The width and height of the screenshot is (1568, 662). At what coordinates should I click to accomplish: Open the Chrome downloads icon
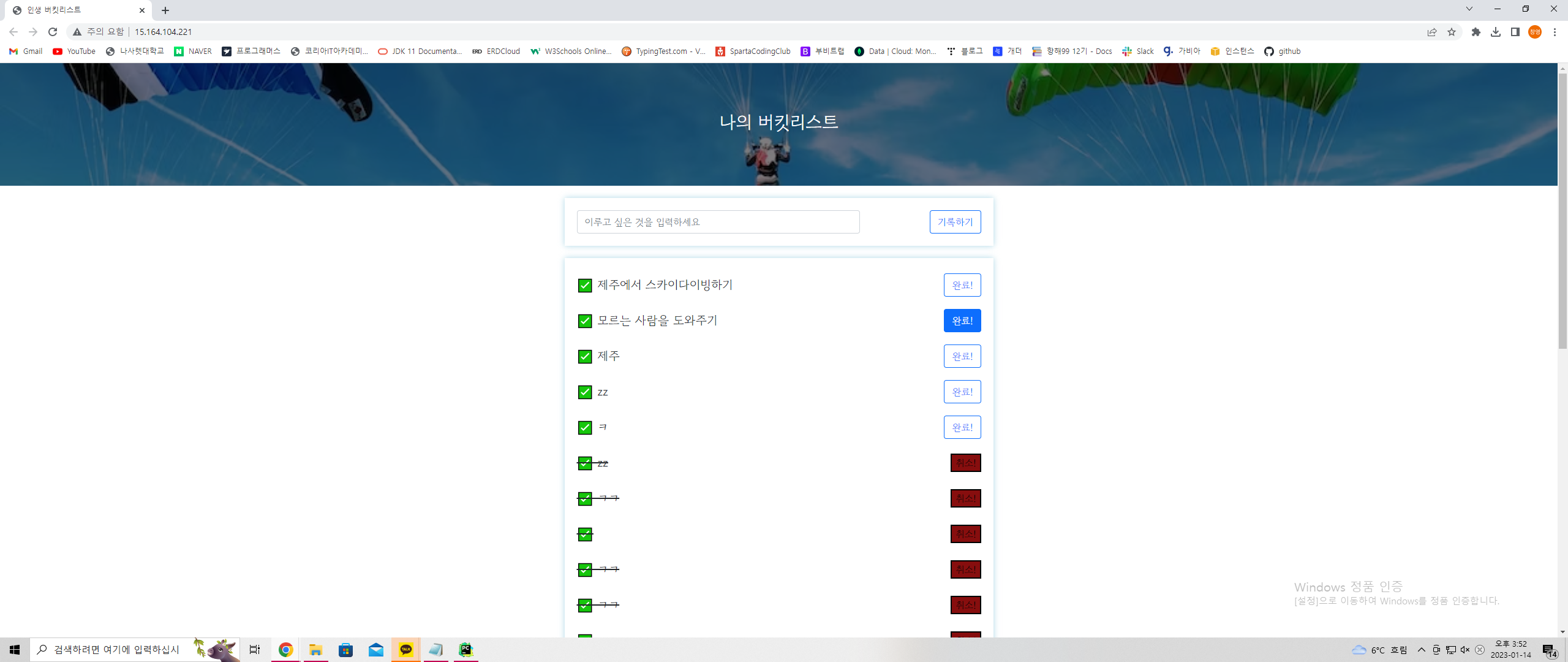[1496, 32]
